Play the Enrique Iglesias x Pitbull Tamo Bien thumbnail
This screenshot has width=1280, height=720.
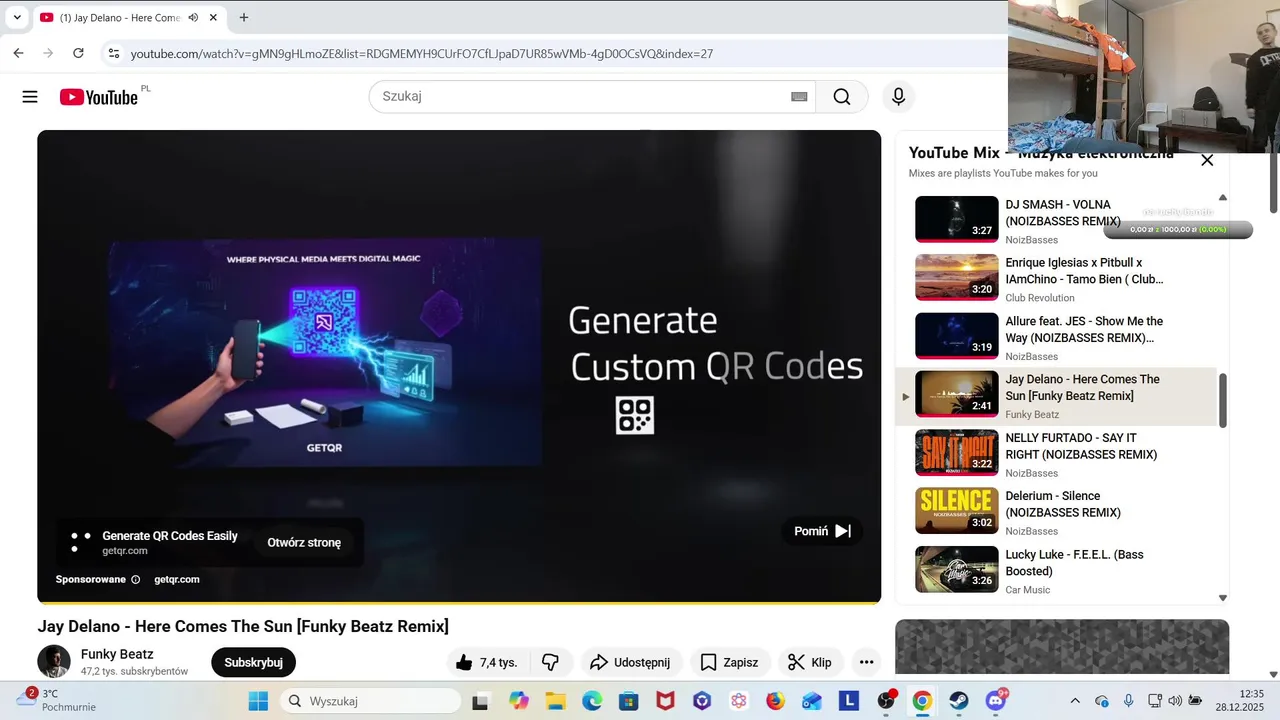957,277
